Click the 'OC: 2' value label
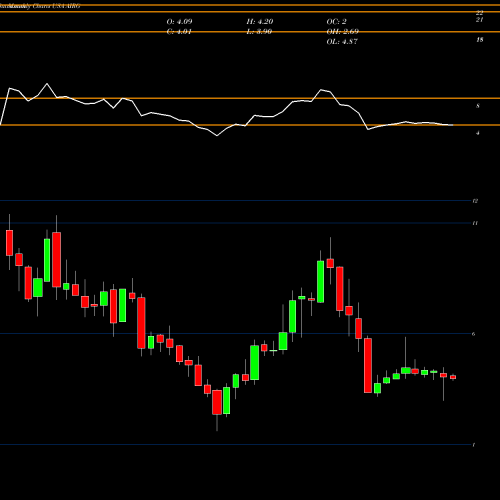The height and width of the screenshot is (500, 500). tap(336, 22)
